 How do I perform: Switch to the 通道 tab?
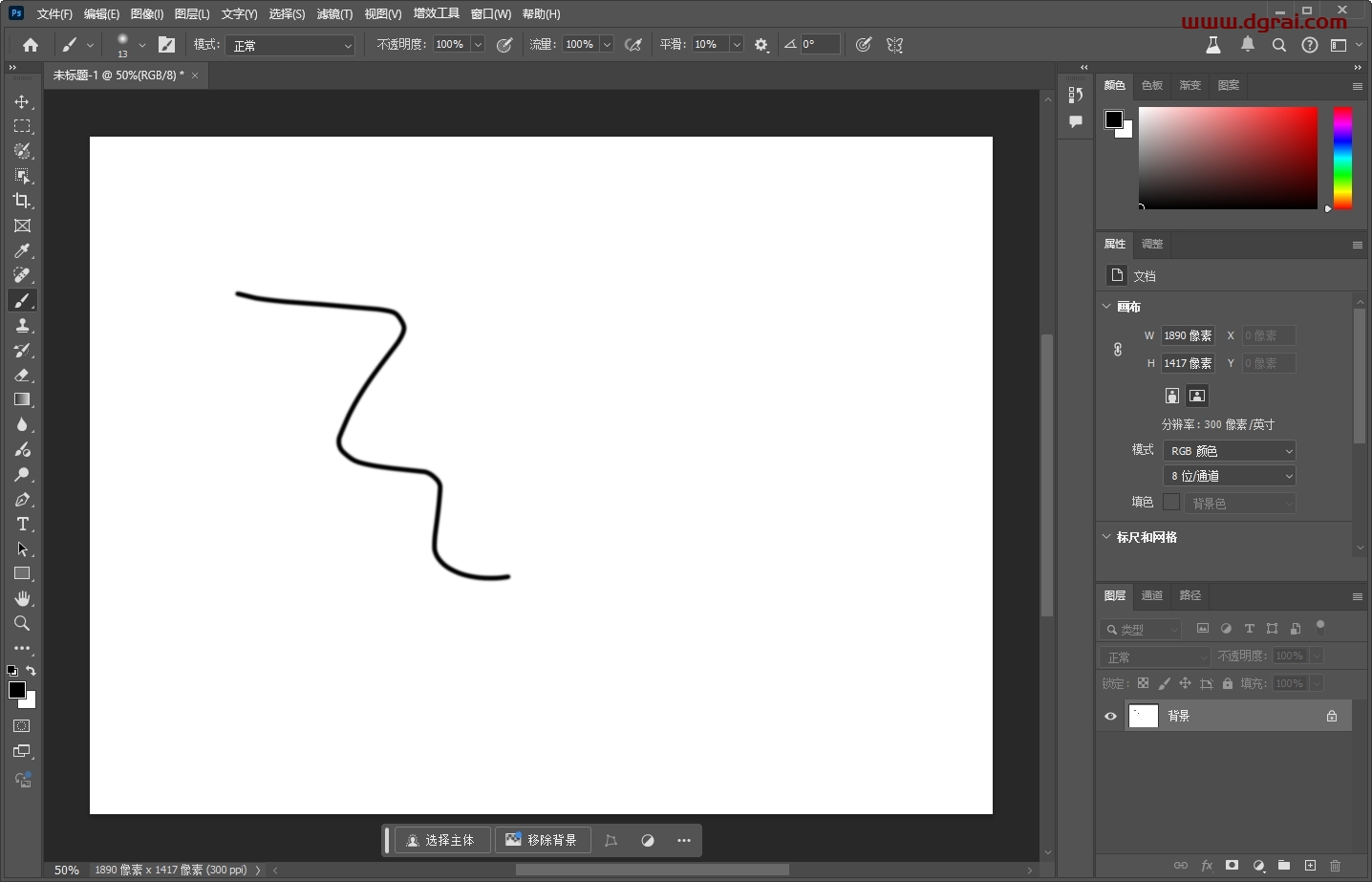(x=1152, y=595)
